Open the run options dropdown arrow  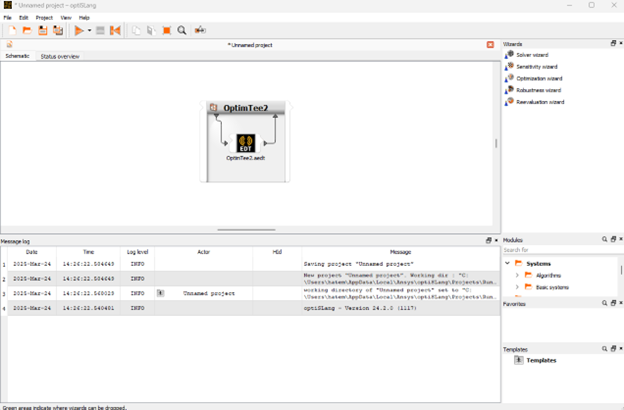coord(90,30)
